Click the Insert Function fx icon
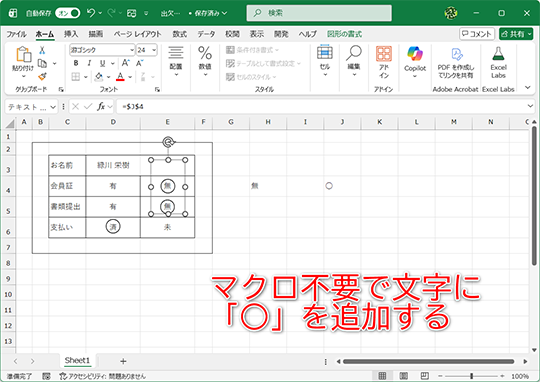Screen dimensions: 540x382 (x=101, y=107)
